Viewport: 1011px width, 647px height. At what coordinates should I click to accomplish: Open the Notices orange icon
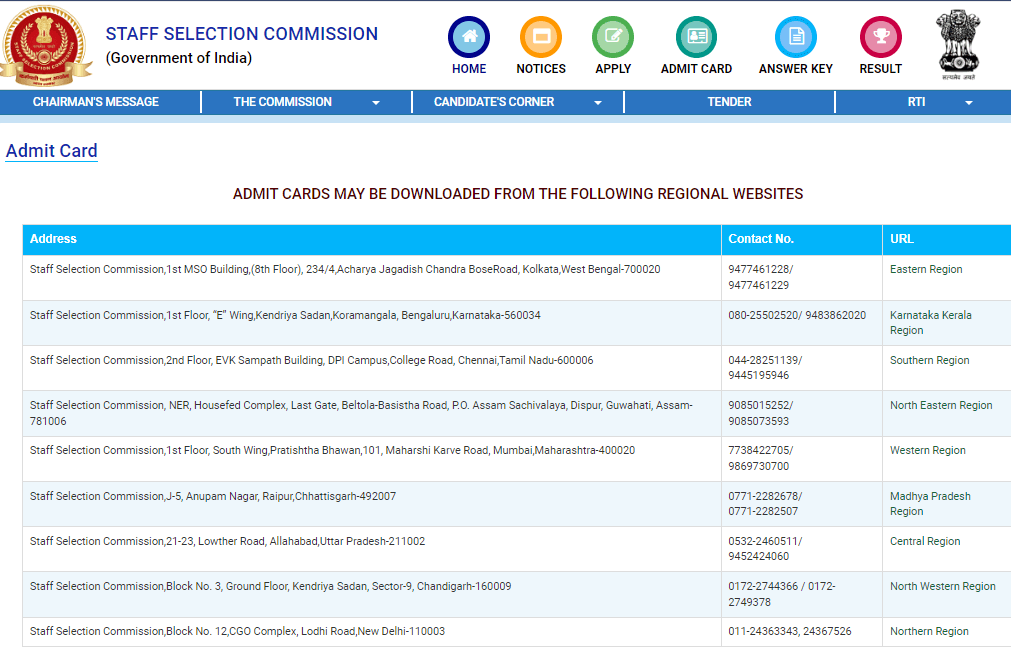coord(541,37)
